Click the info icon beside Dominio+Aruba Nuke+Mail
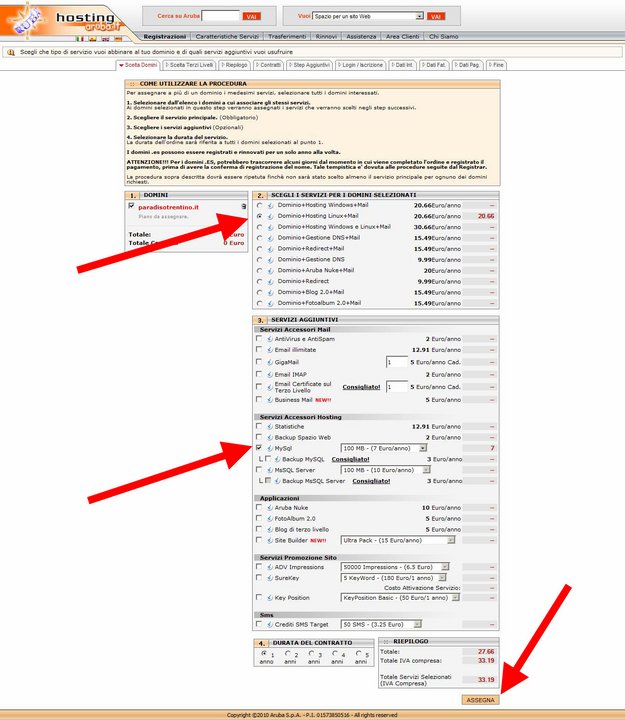This screenshot has height=720, width=625. click(x=270, y=270)
